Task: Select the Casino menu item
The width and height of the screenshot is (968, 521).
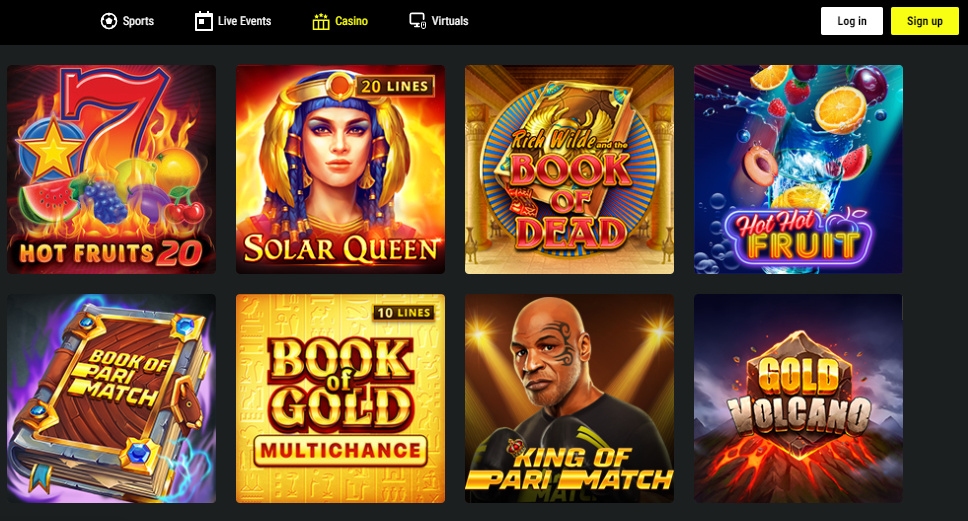Action: (340, 21)
